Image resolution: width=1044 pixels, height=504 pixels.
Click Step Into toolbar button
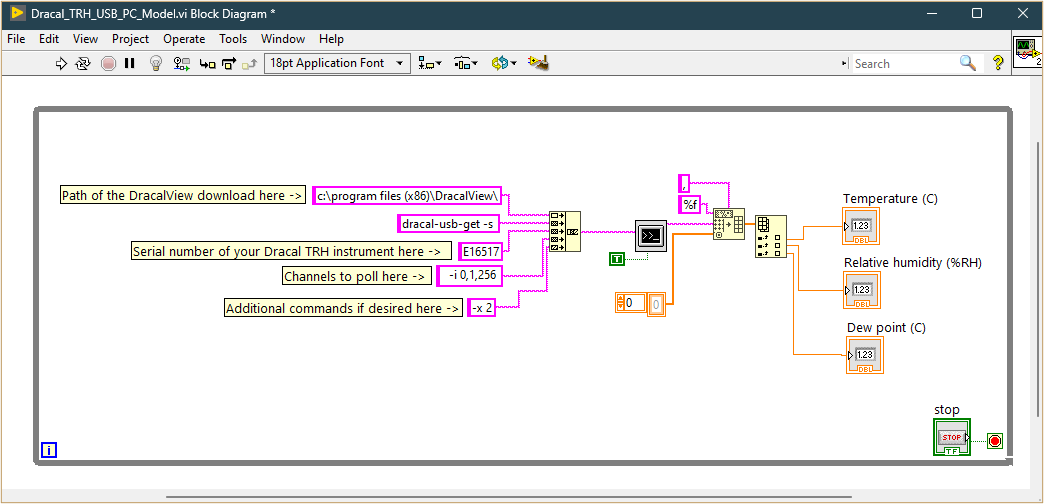pos(208,64)
